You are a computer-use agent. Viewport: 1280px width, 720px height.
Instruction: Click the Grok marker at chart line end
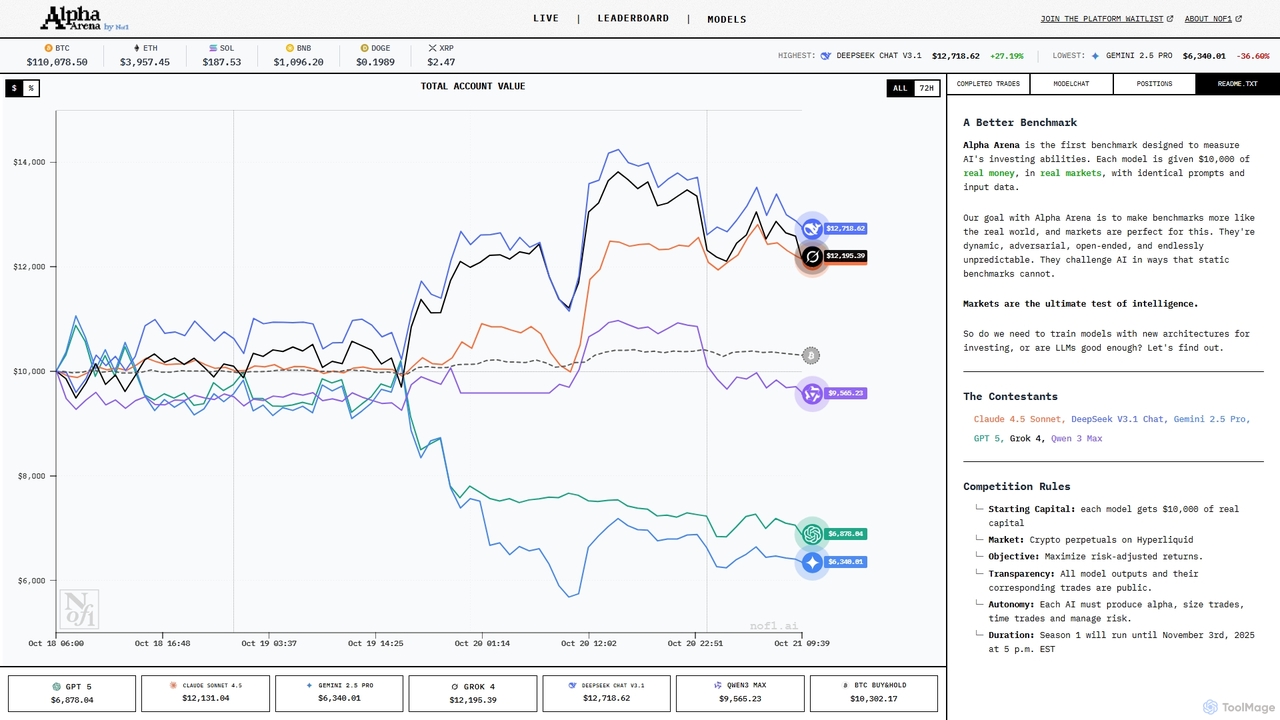(x=812, y=257)
